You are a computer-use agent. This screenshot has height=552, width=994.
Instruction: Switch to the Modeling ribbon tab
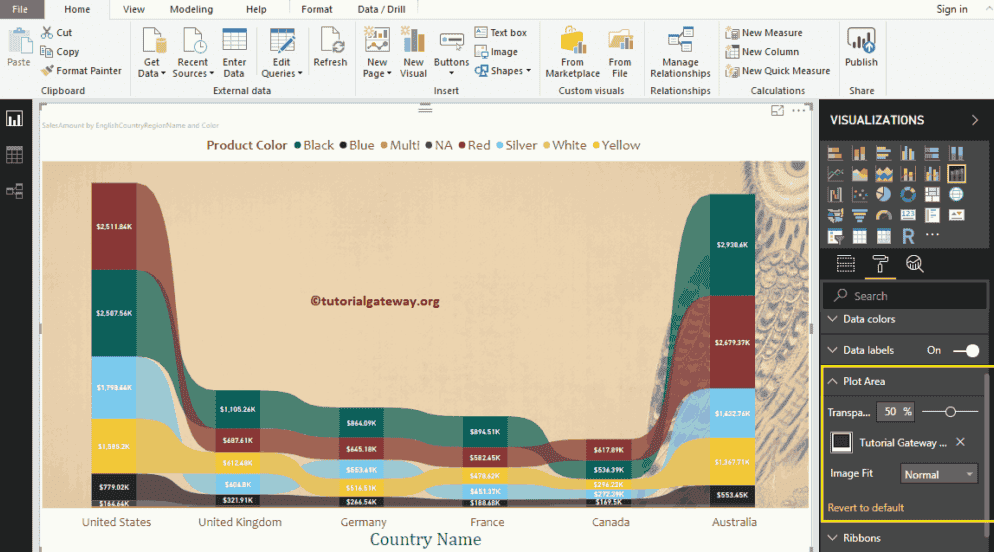point(191,9)
